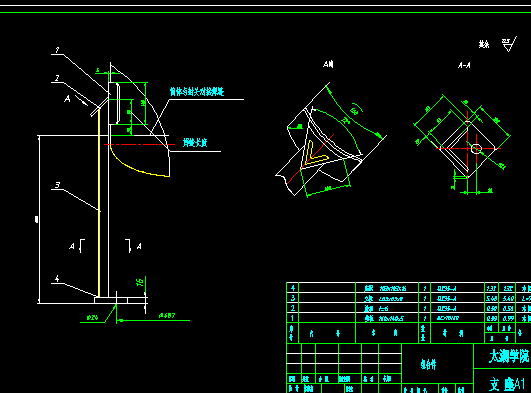Select the φ487 diameter dimension text
The image size is (531, 393).
(x=167, y=315)
